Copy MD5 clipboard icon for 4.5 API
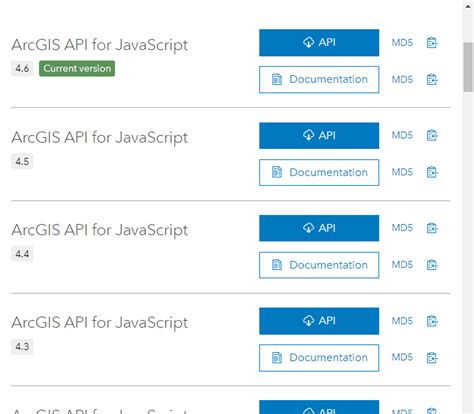Screen dimensions: 474x414 tap(432, 135)
